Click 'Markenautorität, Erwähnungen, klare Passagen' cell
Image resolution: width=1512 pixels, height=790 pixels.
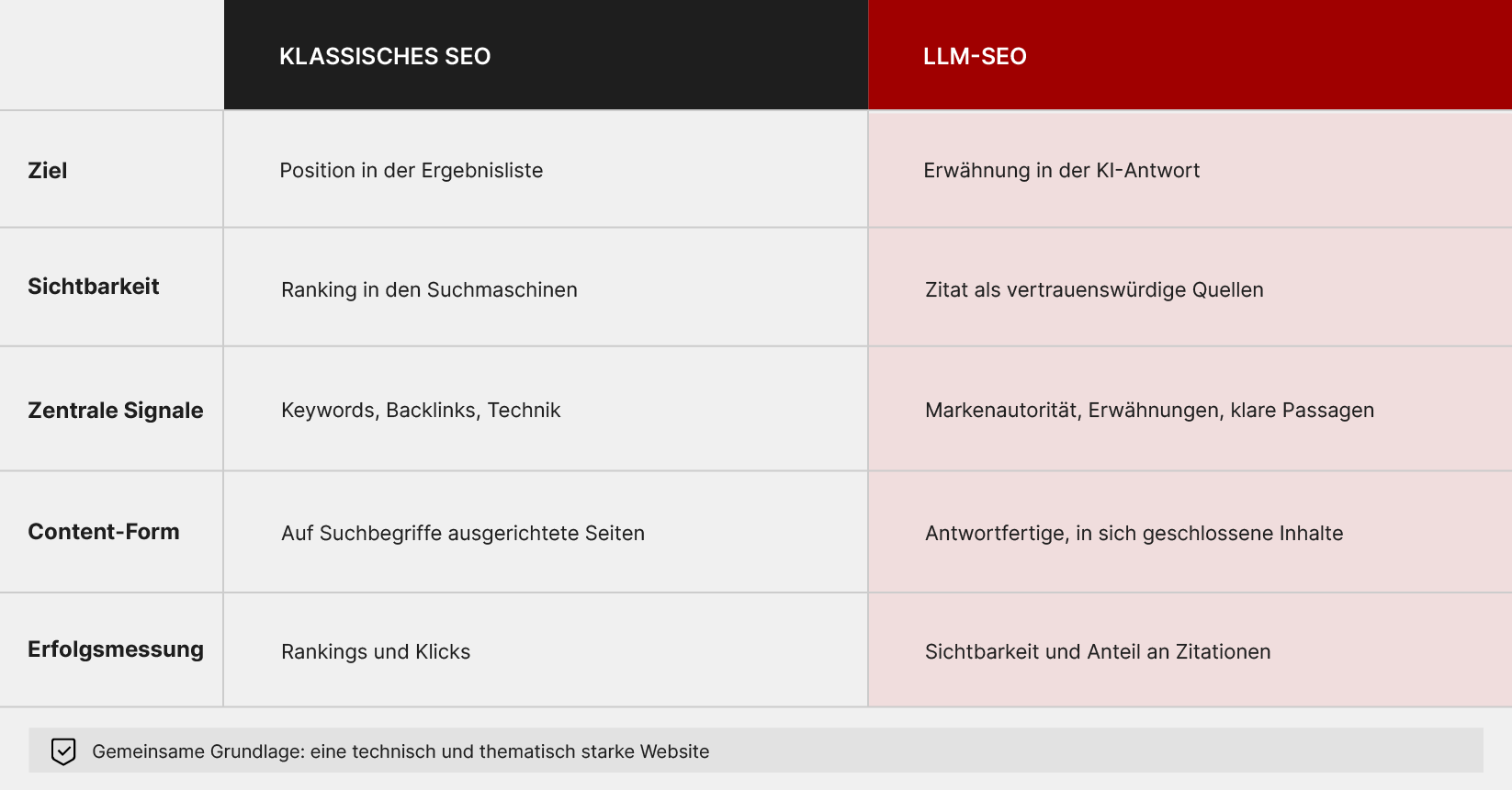click(1190, 410)
